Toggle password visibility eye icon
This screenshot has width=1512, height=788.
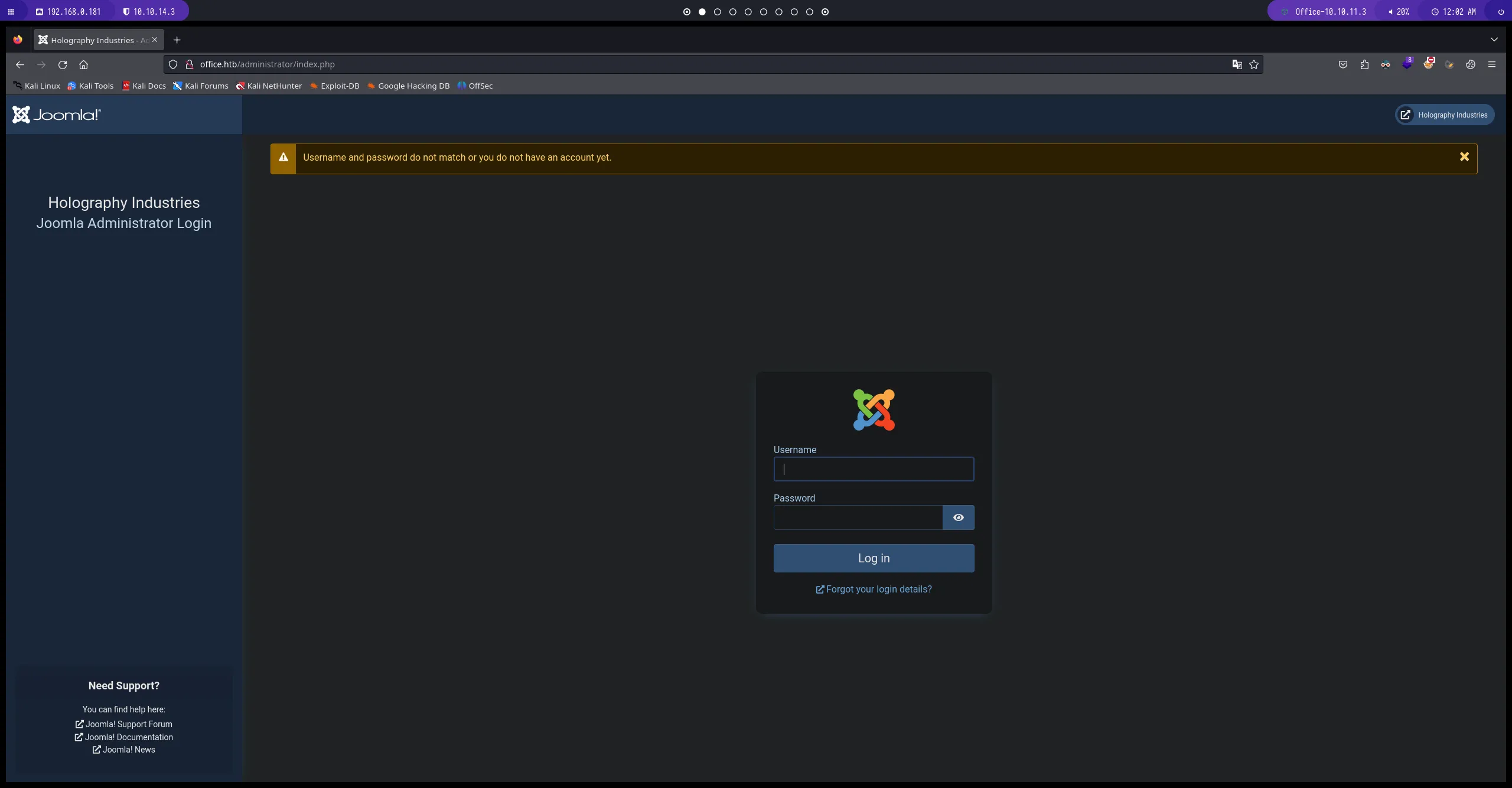958,517
